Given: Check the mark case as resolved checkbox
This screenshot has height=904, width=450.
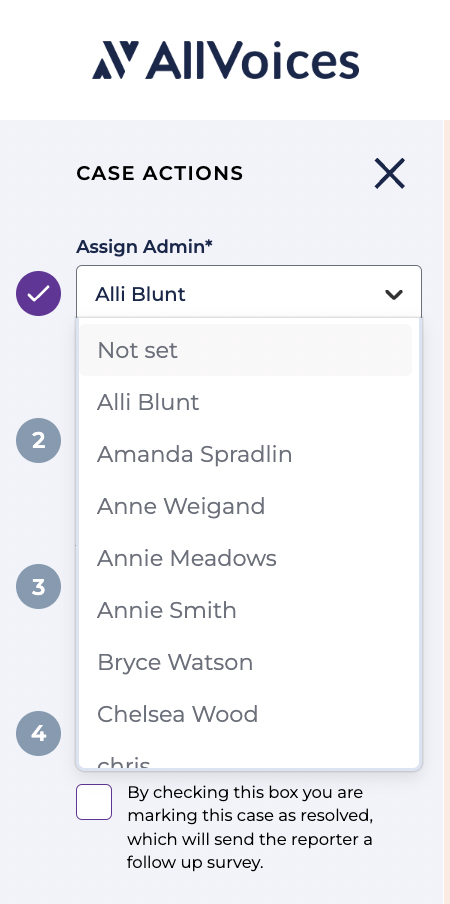Looking at the screenshot, I should [94, 801].
